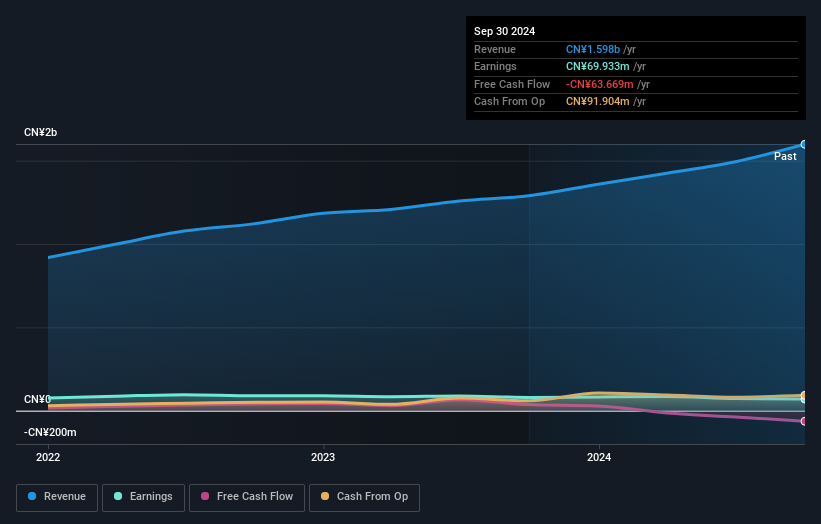This screenshot has width=821, height=524.
Task: Click the orange Cash From Op endpoint marker
Action: click(804, 395)
